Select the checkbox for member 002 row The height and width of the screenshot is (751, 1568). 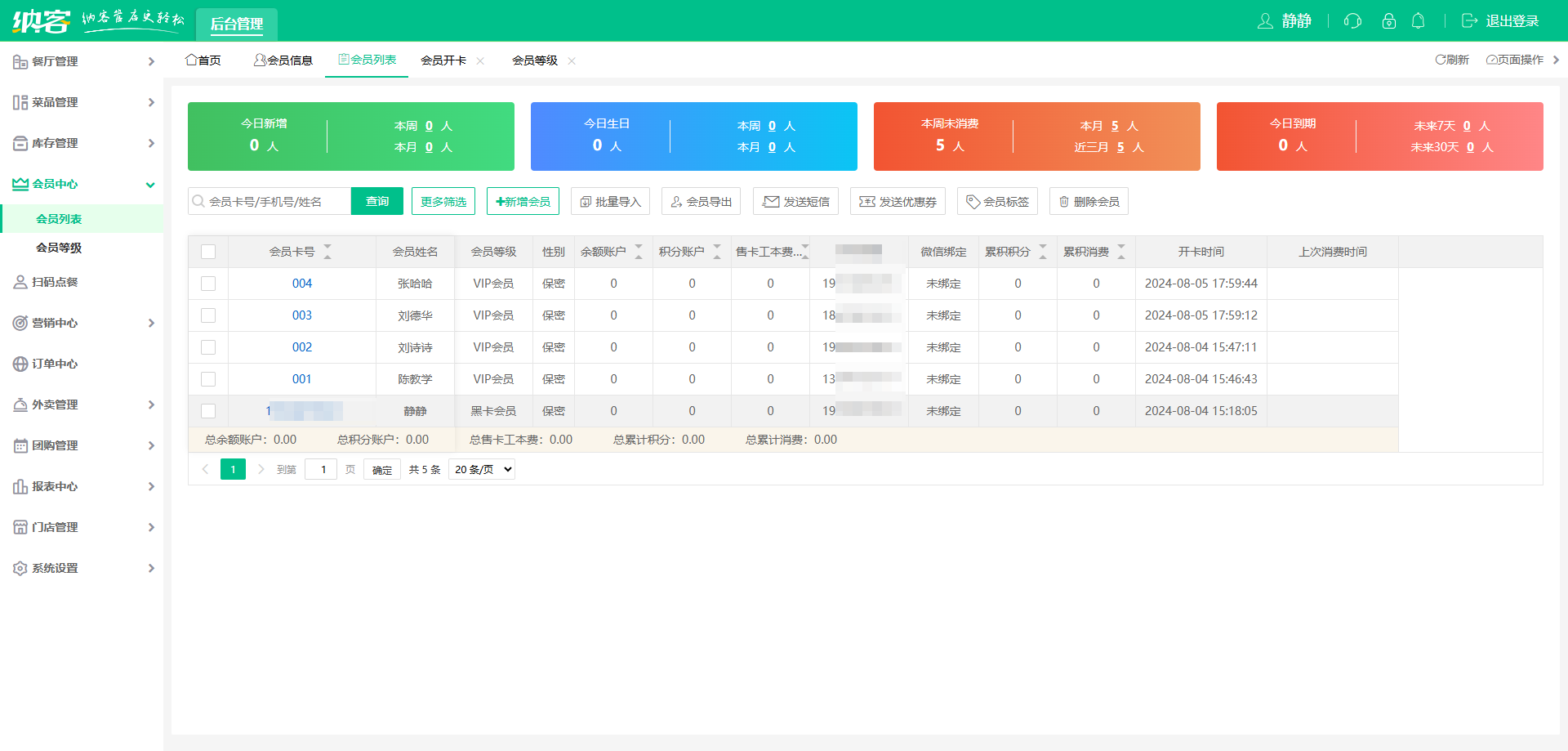[x=208, y=347]
